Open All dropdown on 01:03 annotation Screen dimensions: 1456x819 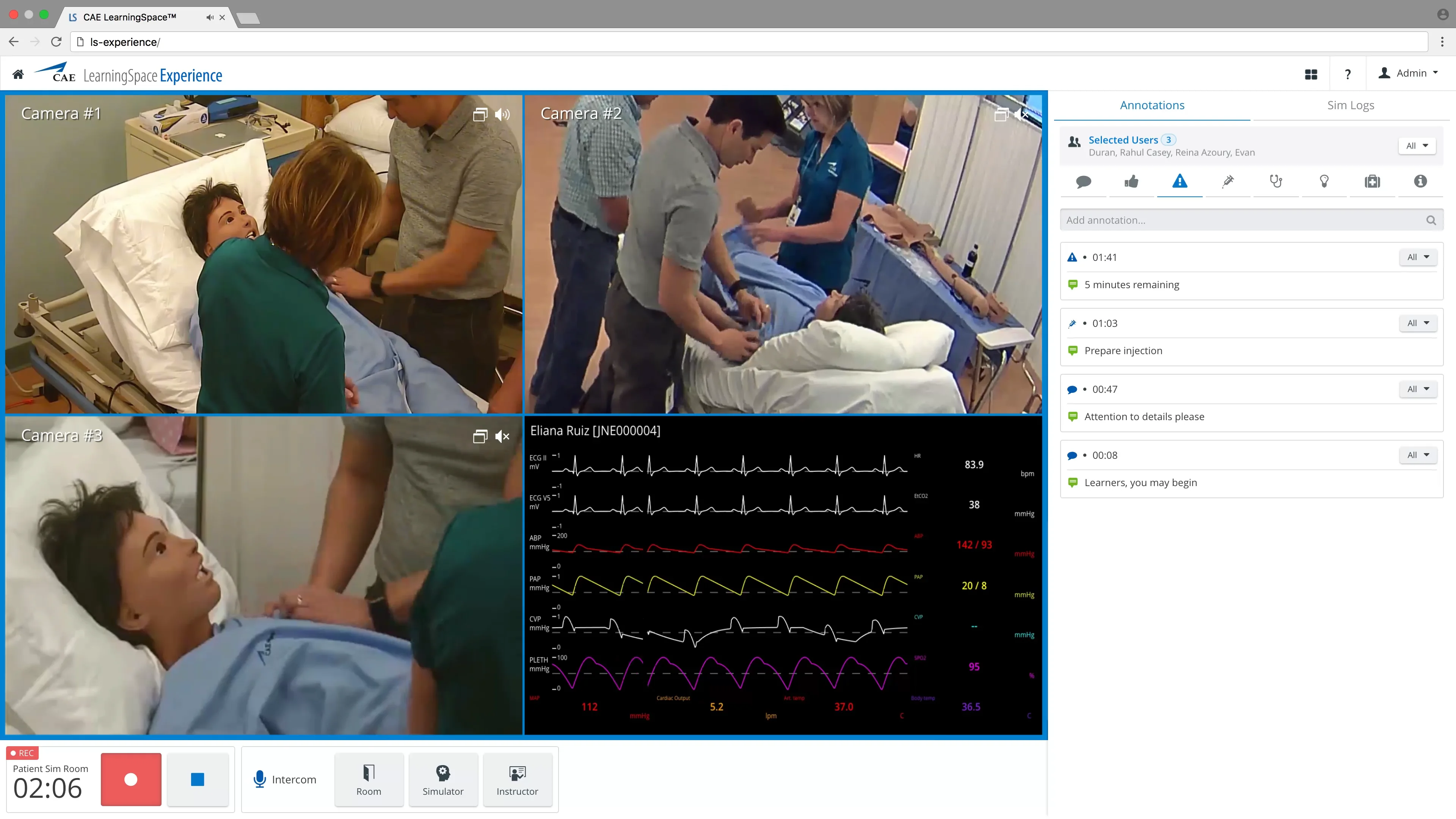point(1418,323)
